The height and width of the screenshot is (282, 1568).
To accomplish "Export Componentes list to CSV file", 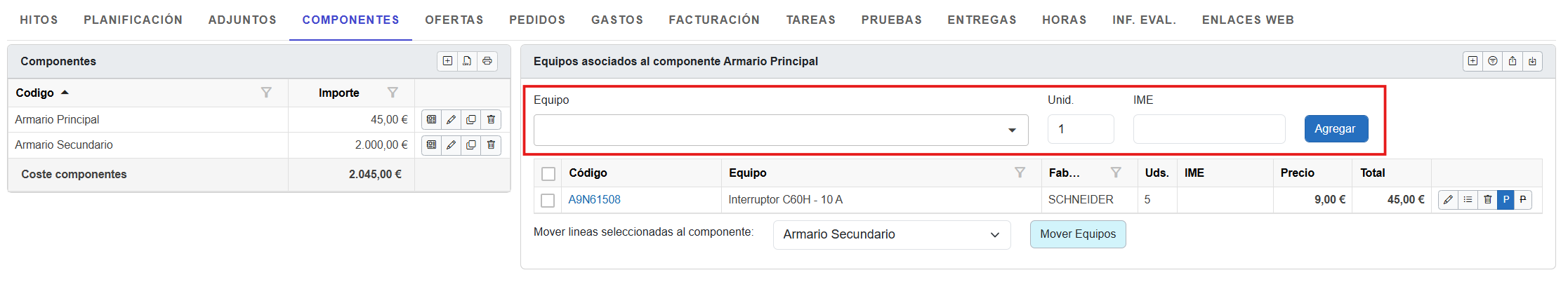I will [467, 61].
